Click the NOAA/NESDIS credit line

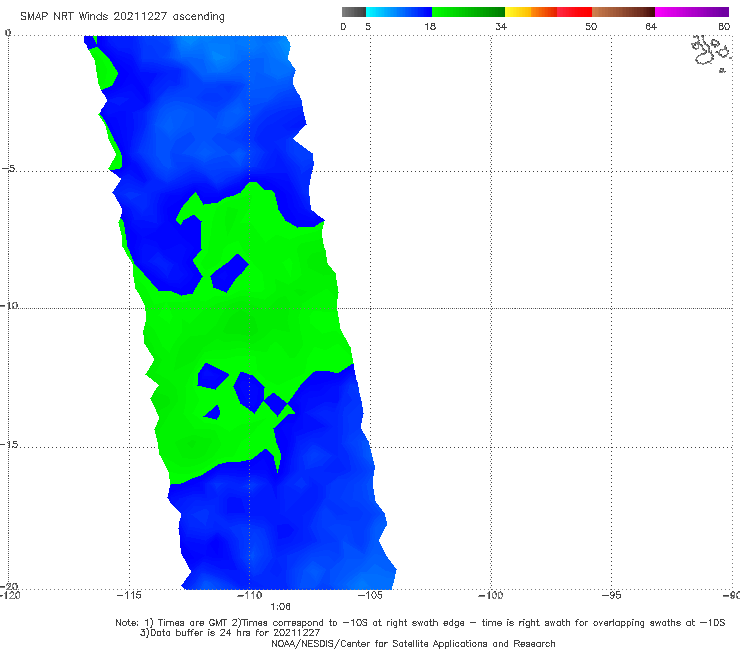(413, 644)
